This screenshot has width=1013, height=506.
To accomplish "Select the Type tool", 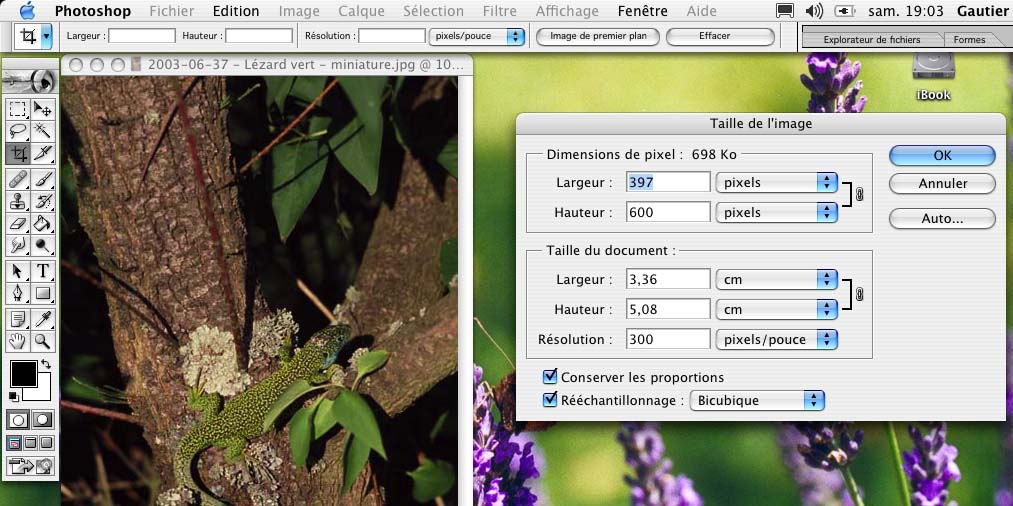I will (x=43, y=271).
